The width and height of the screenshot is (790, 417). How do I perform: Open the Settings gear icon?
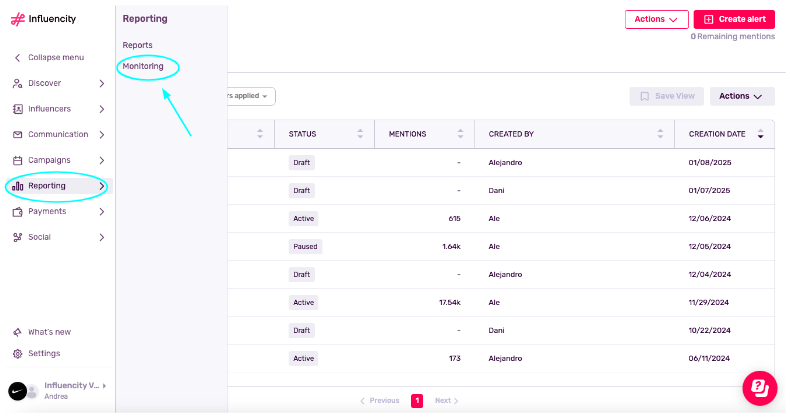tap(18, 353)
